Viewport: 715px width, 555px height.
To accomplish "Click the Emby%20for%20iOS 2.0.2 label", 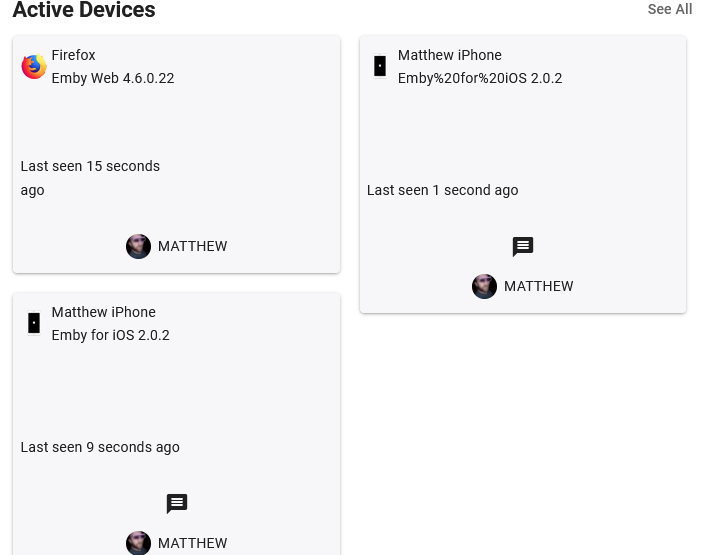I will 480,78.
